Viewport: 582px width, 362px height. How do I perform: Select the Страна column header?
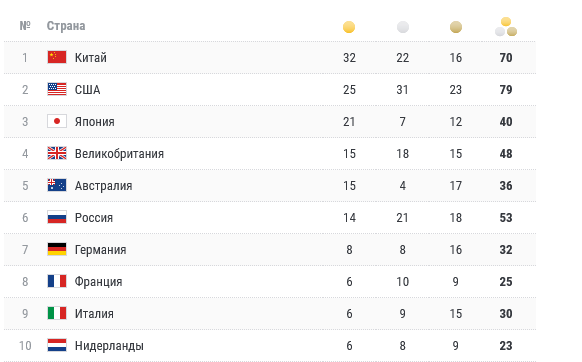(66, 26)
